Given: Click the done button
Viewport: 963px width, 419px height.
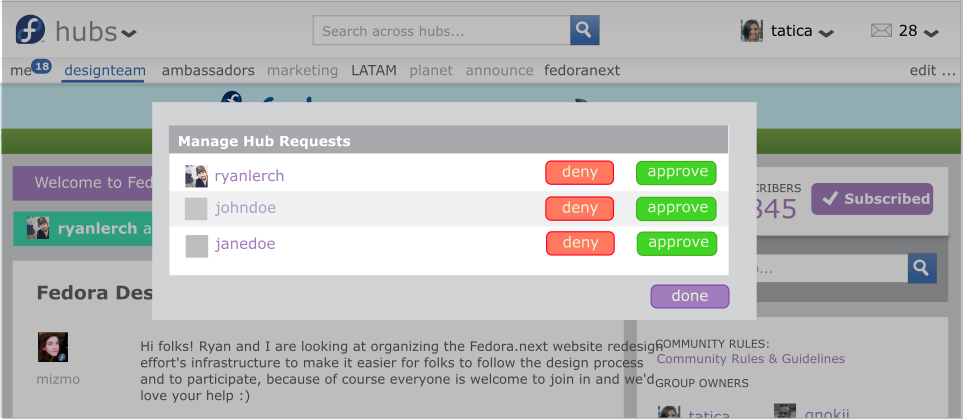Looking at the screenshot, I should (690, 297).
